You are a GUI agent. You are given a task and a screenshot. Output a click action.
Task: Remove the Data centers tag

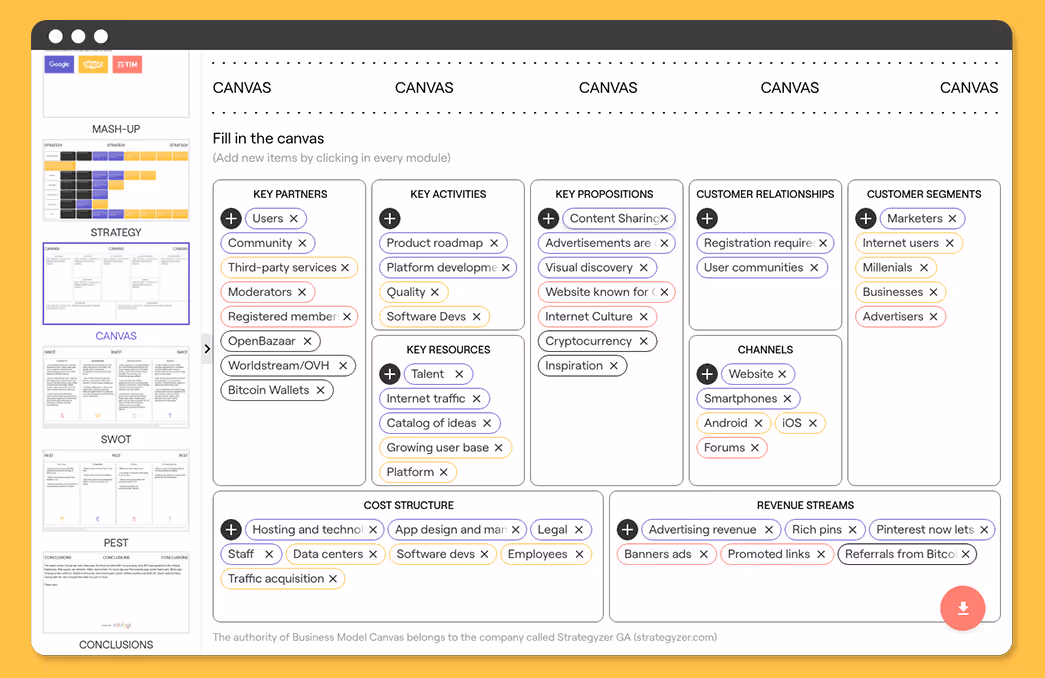(373, 555)
